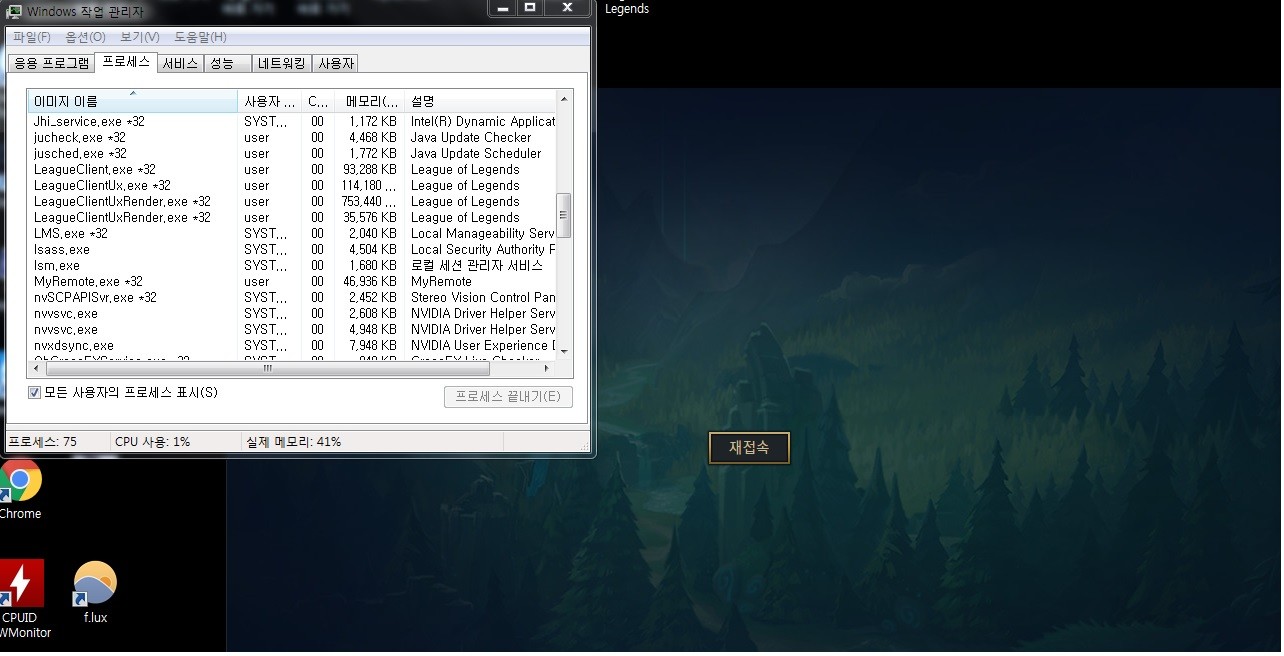Viewport: 1284px width, 656px height.
Task: Click vertical scrollbar up arrow in process list
Action: (564, 99)
